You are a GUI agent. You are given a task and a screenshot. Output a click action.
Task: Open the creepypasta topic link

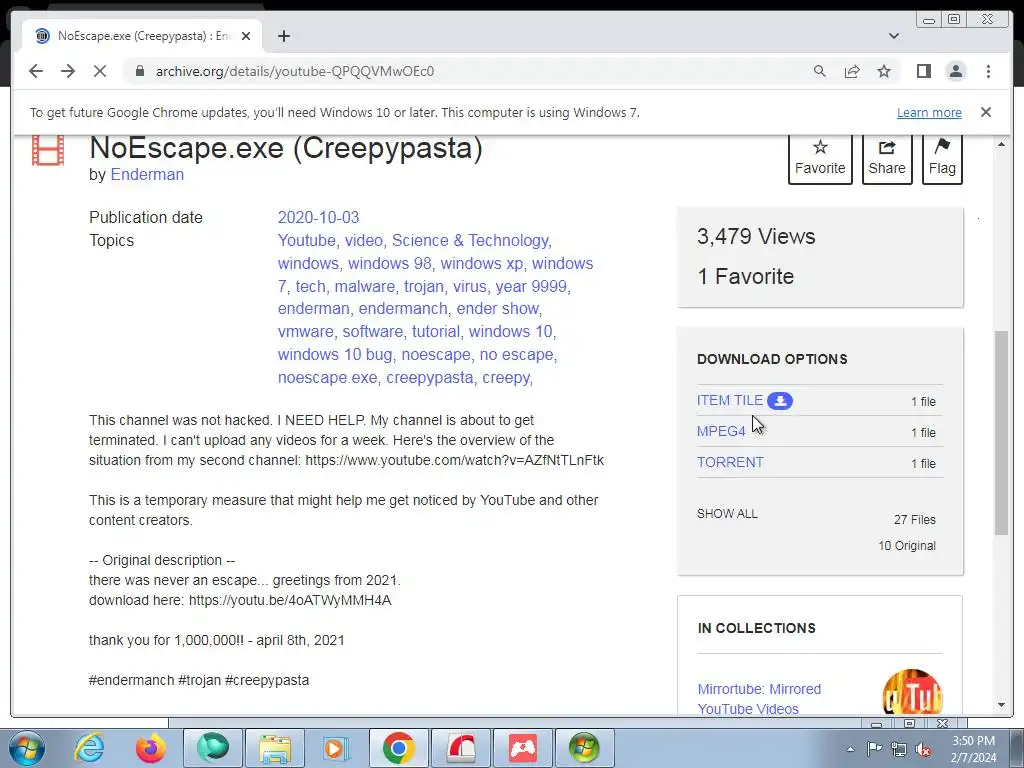point(429,377)
